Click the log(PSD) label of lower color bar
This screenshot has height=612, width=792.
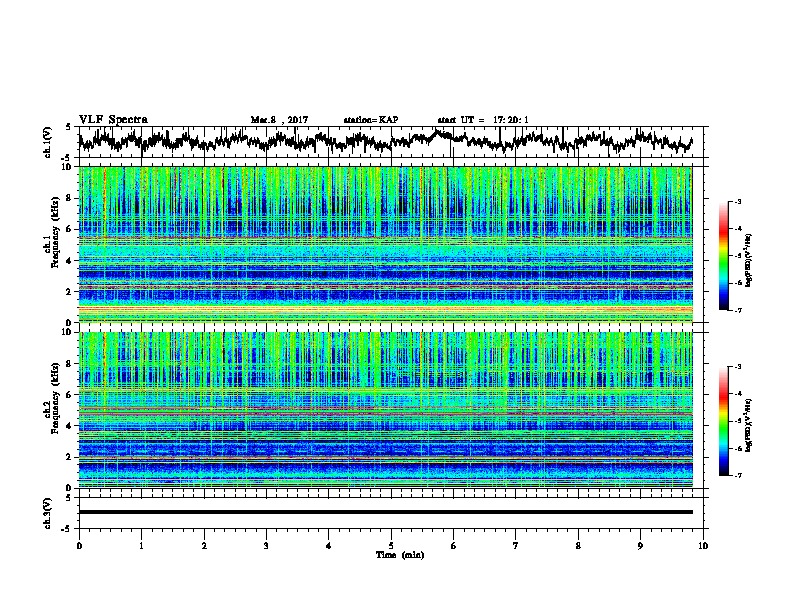749,425
